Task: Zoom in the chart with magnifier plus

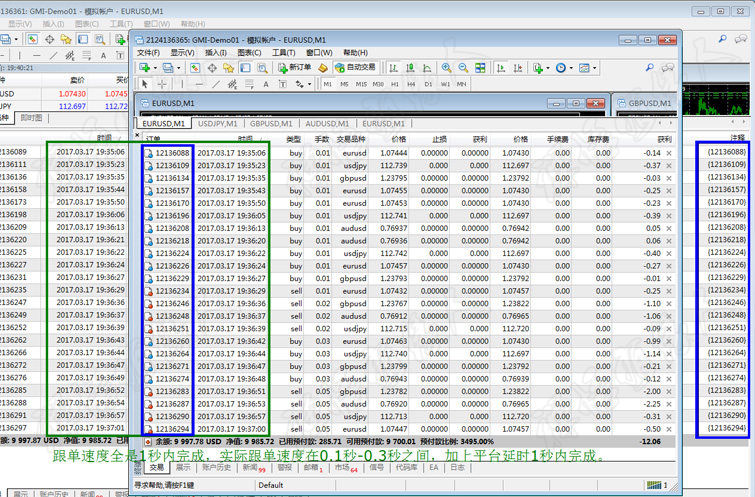Action: (446, 68)
